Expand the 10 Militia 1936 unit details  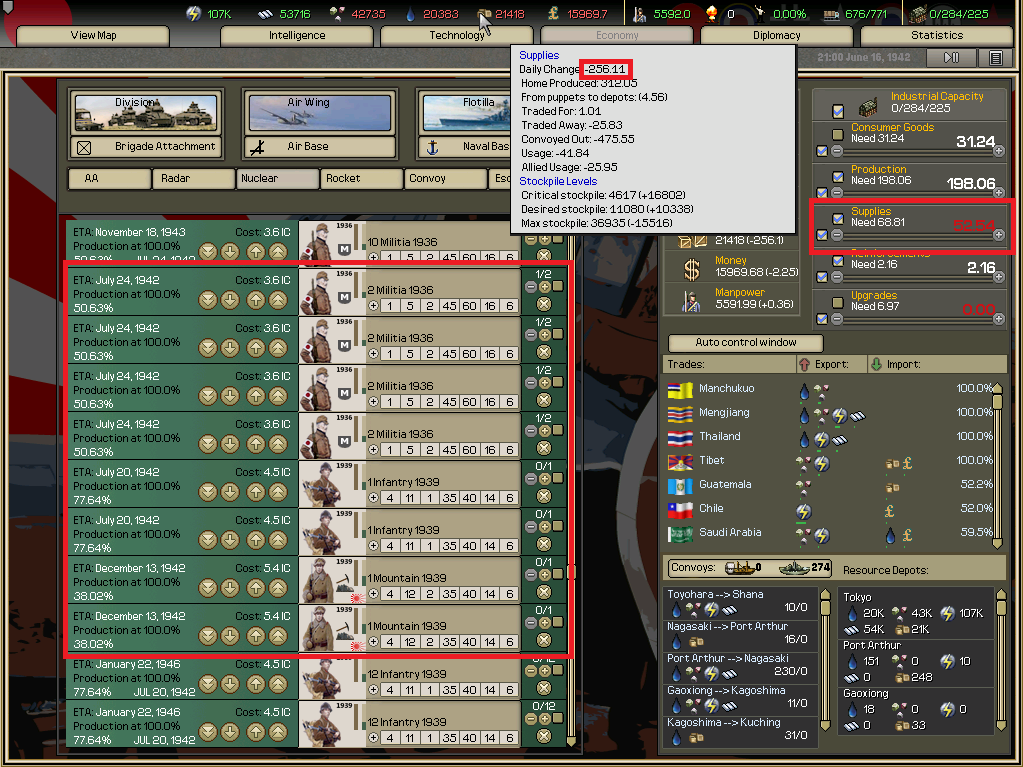(x=373, y=257)
